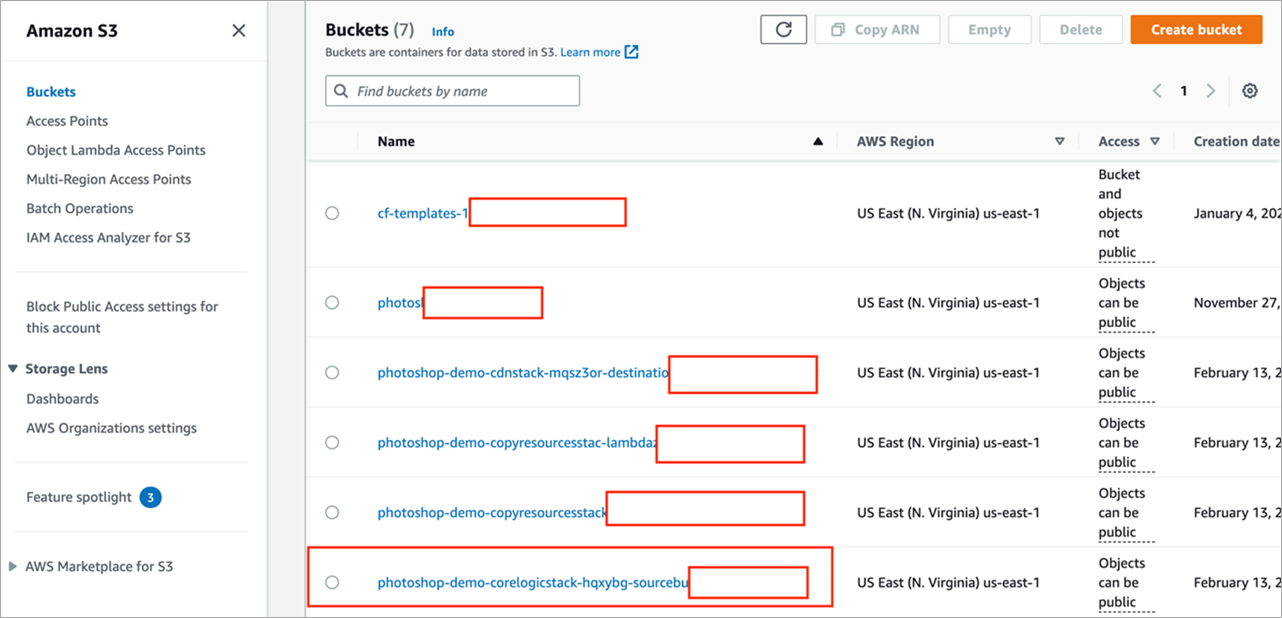Go to previous page chevron
1282x618 pixels.
(x=1157, y=91)
